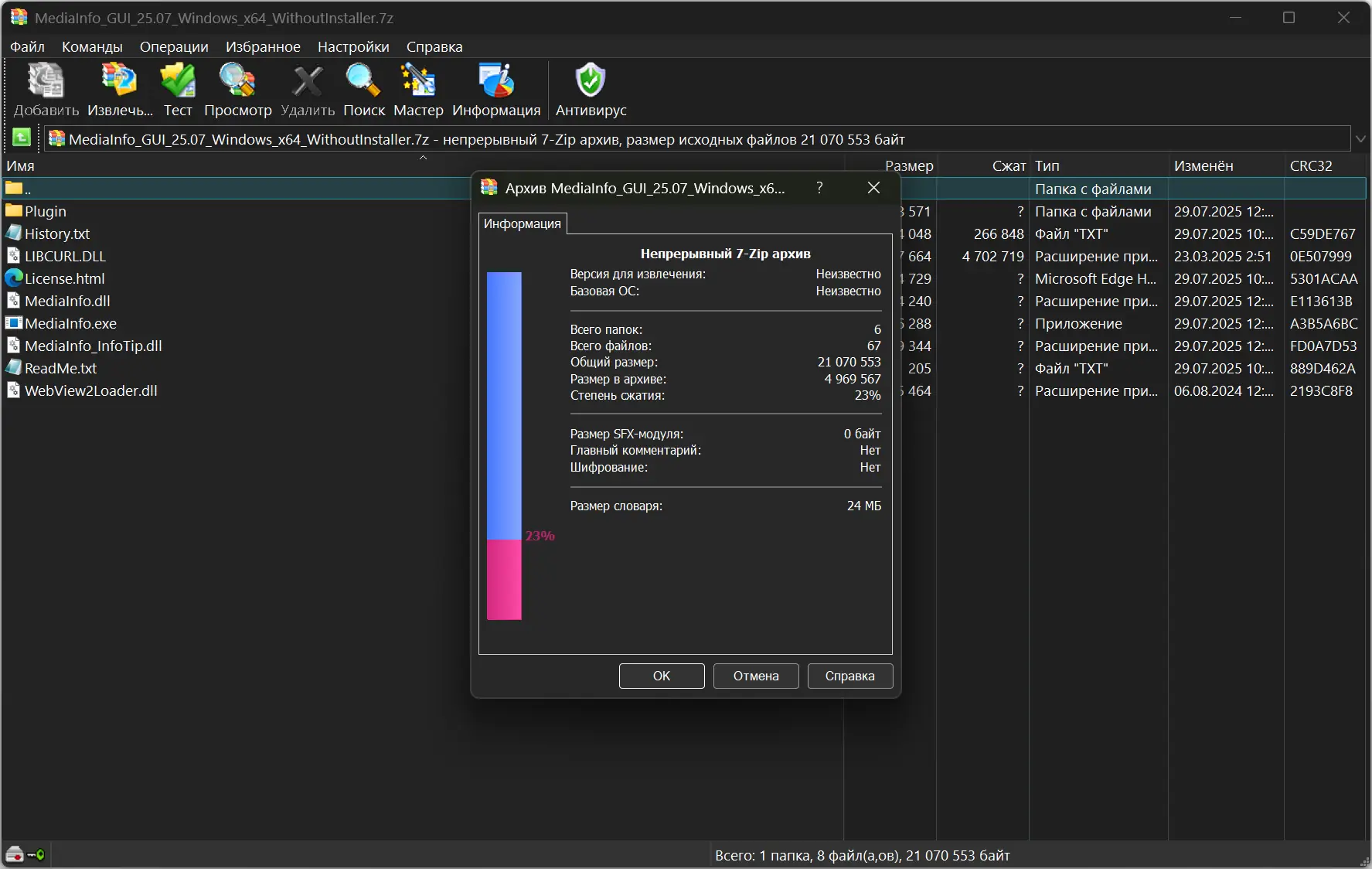Screen dimensions: 1372x869
Task: Open the Поиск (Find) toolbar icon
Action: click(363, 80)
